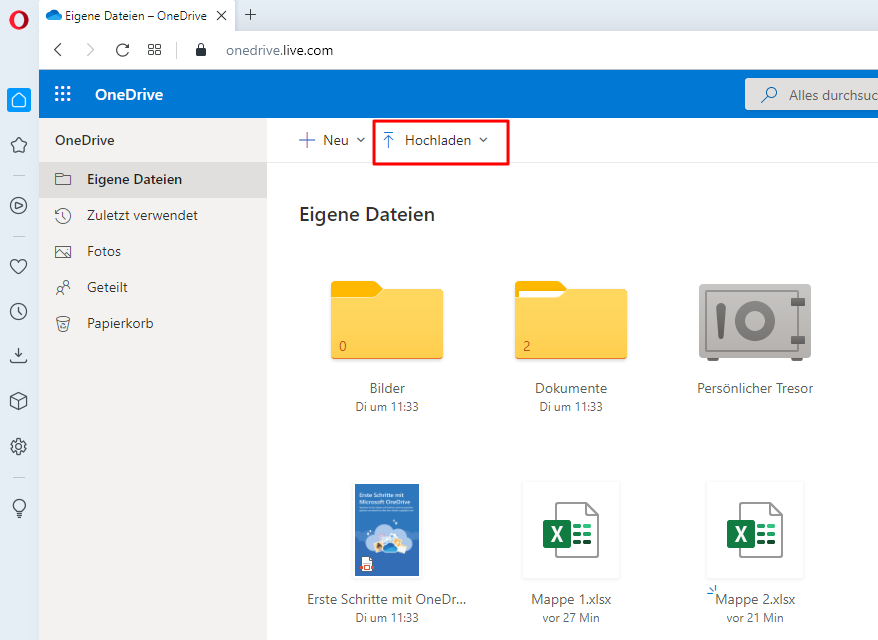The width and height of the screenshot is (878, 640).
Task: Open Opera bookmarks star in sidebar
Action: click(18, 145)
